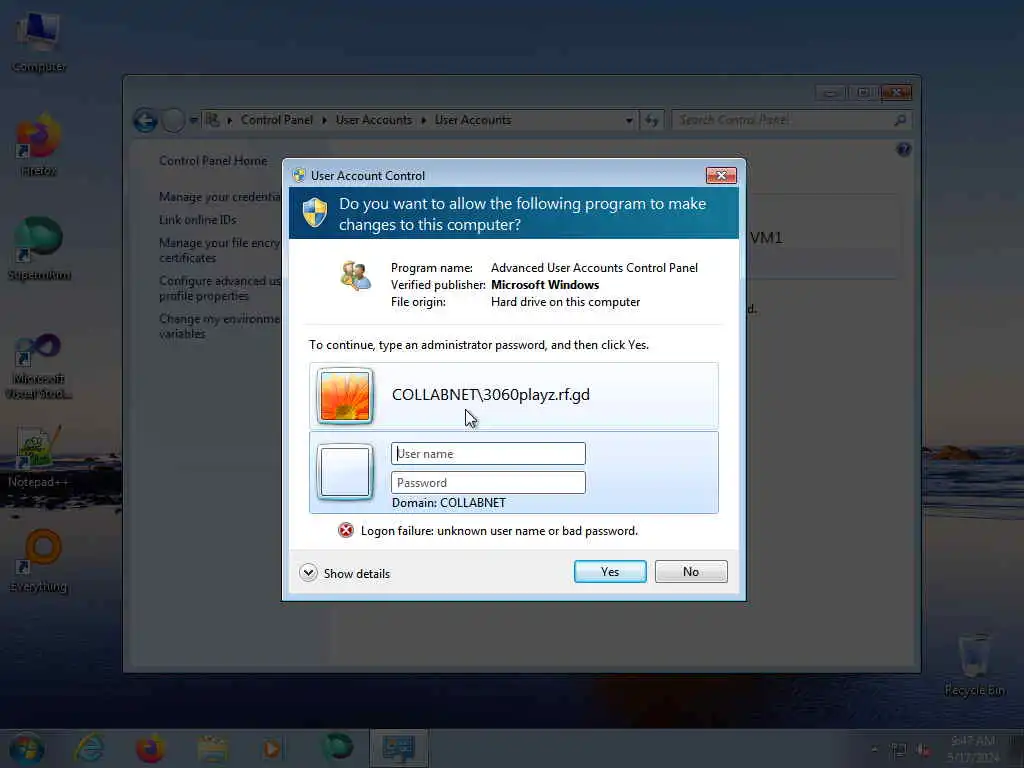Click Back arrow in Control Panel window
The width and height of the screenshot is (1024, 768).
coord(145,120)
